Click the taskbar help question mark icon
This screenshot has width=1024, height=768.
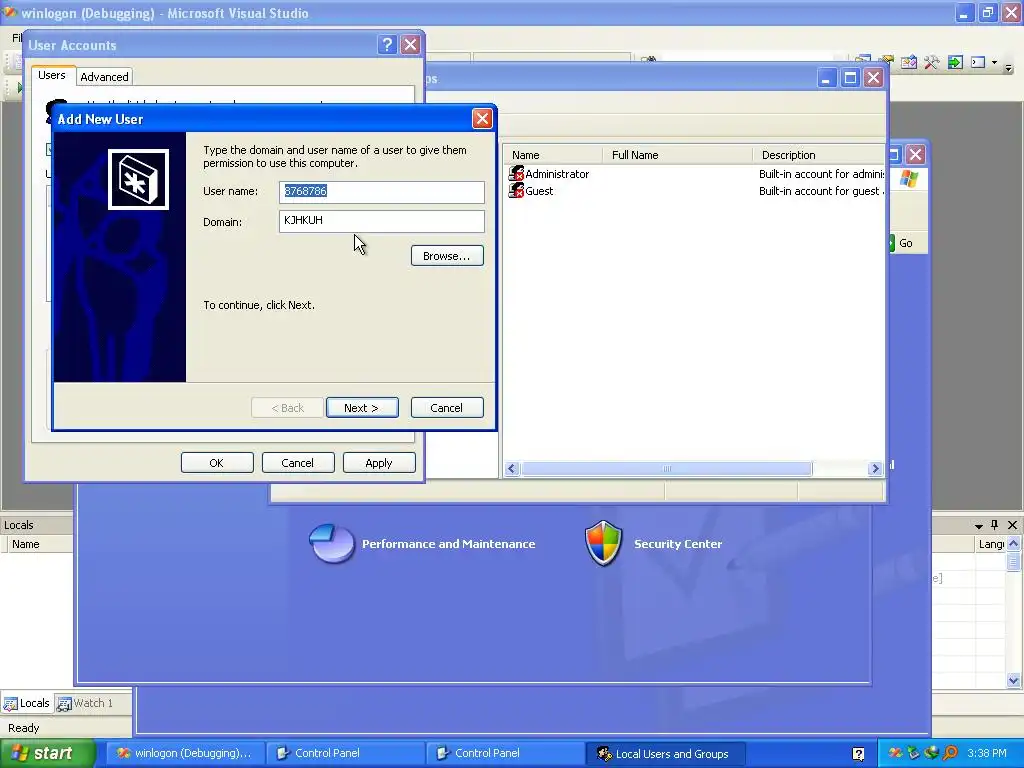click(x=859, y=754)
